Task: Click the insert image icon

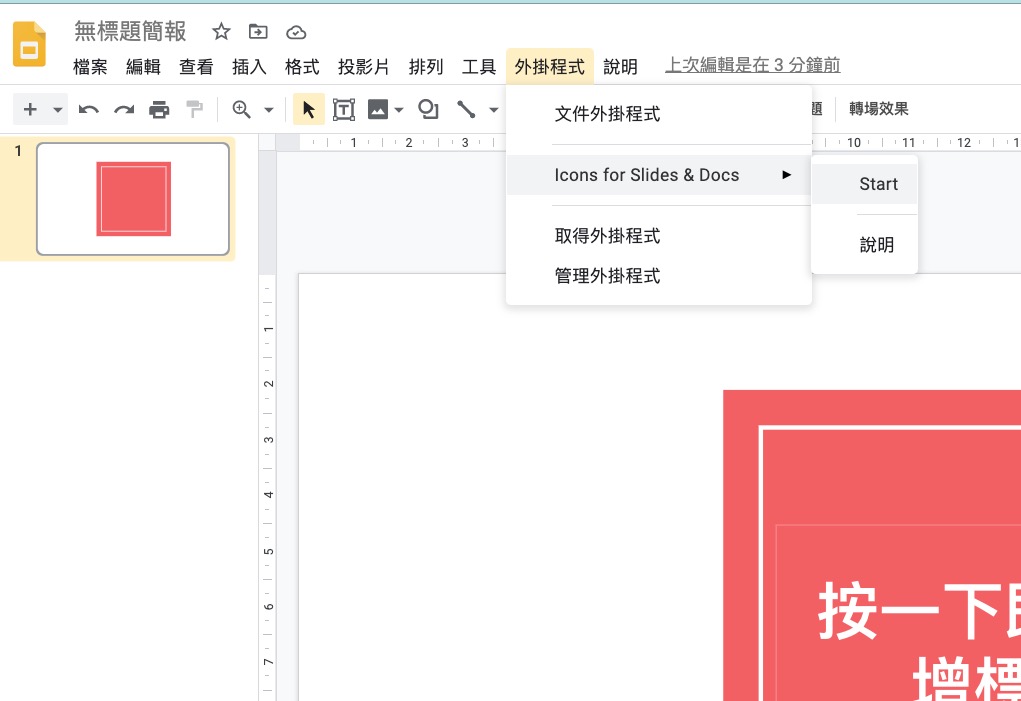Action: (x=377, y=110)
